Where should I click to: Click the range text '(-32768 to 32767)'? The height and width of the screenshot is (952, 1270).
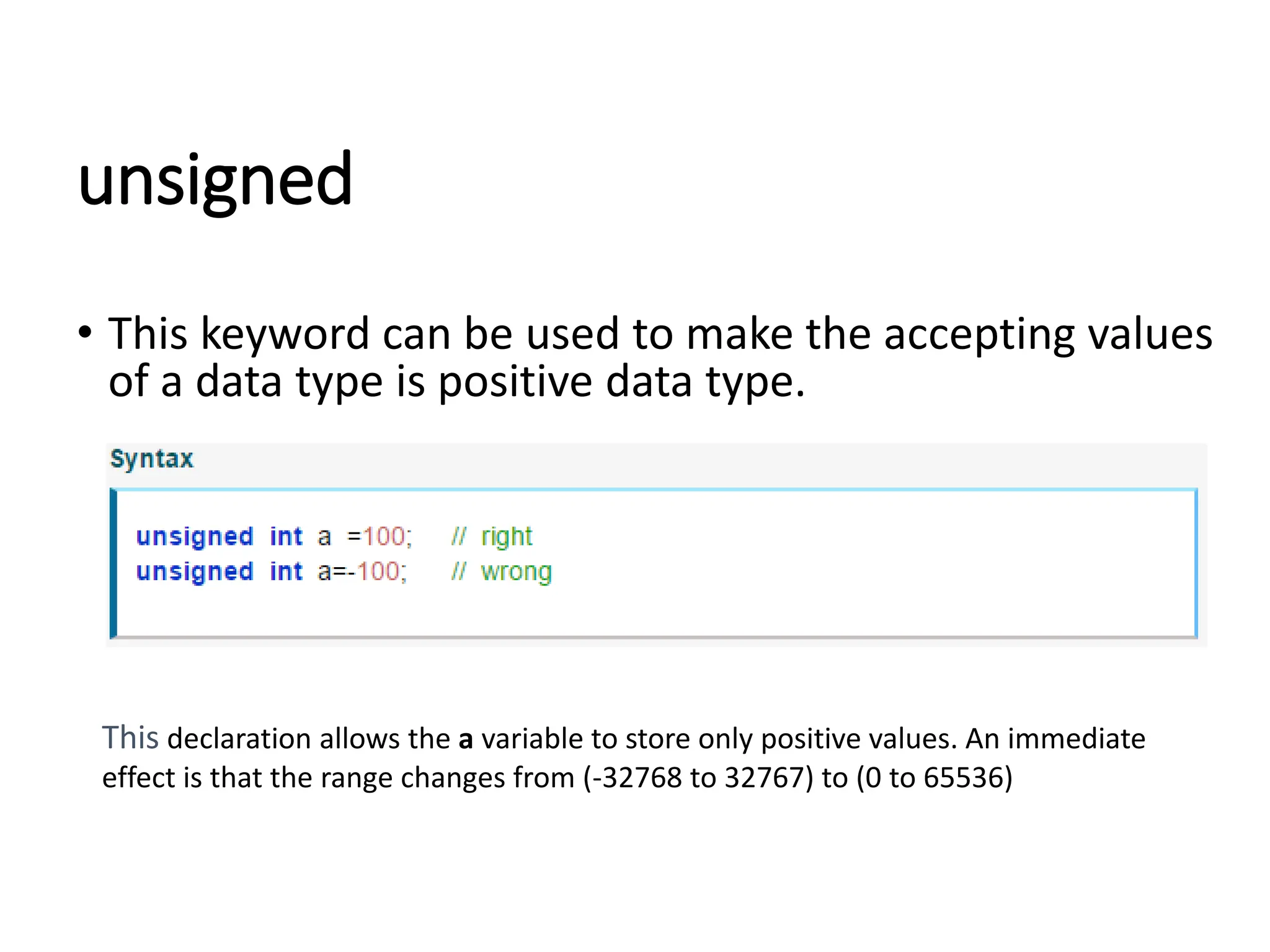point(698,778)
